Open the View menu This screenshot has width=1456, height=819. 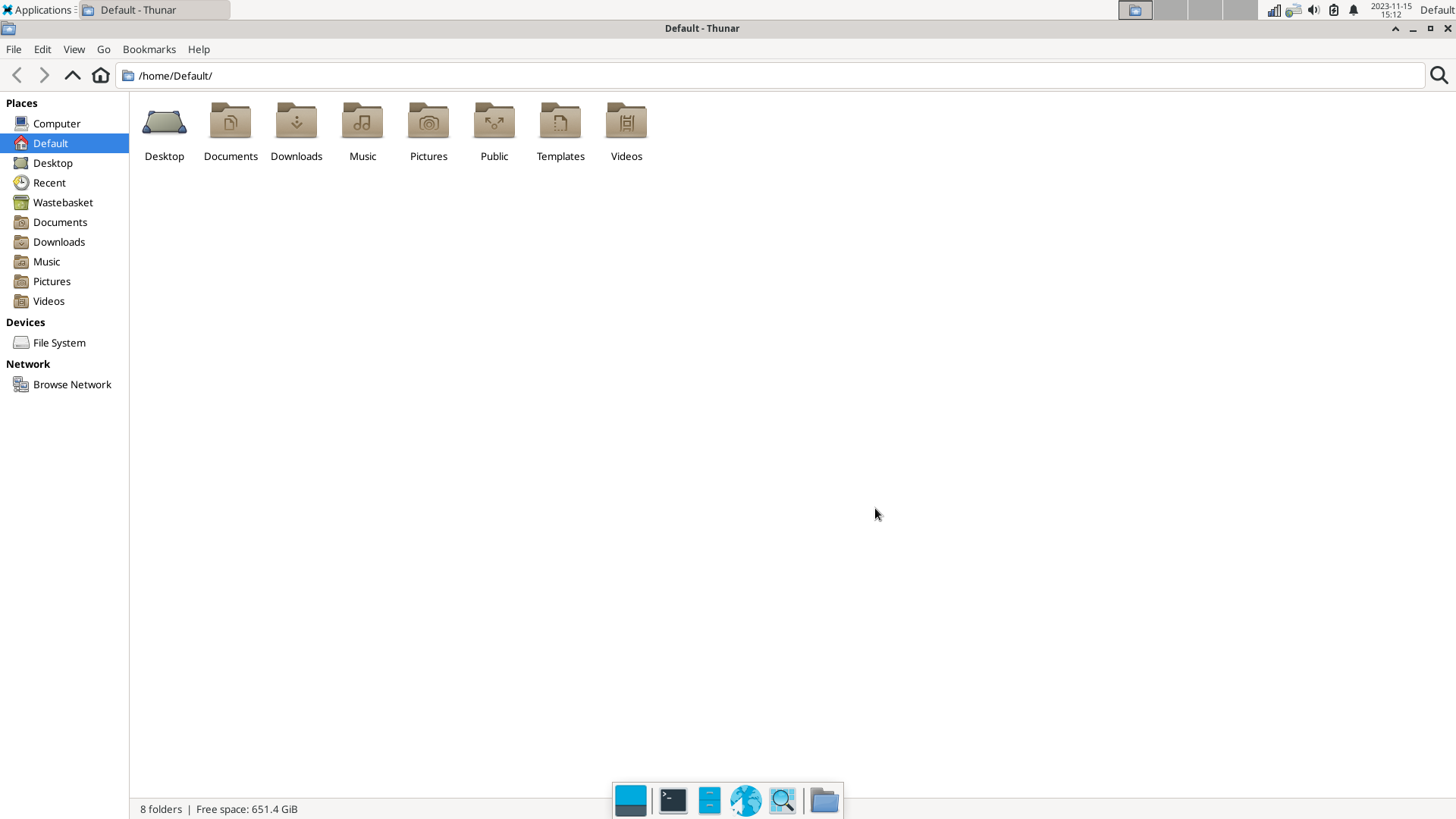click(74, 49)
